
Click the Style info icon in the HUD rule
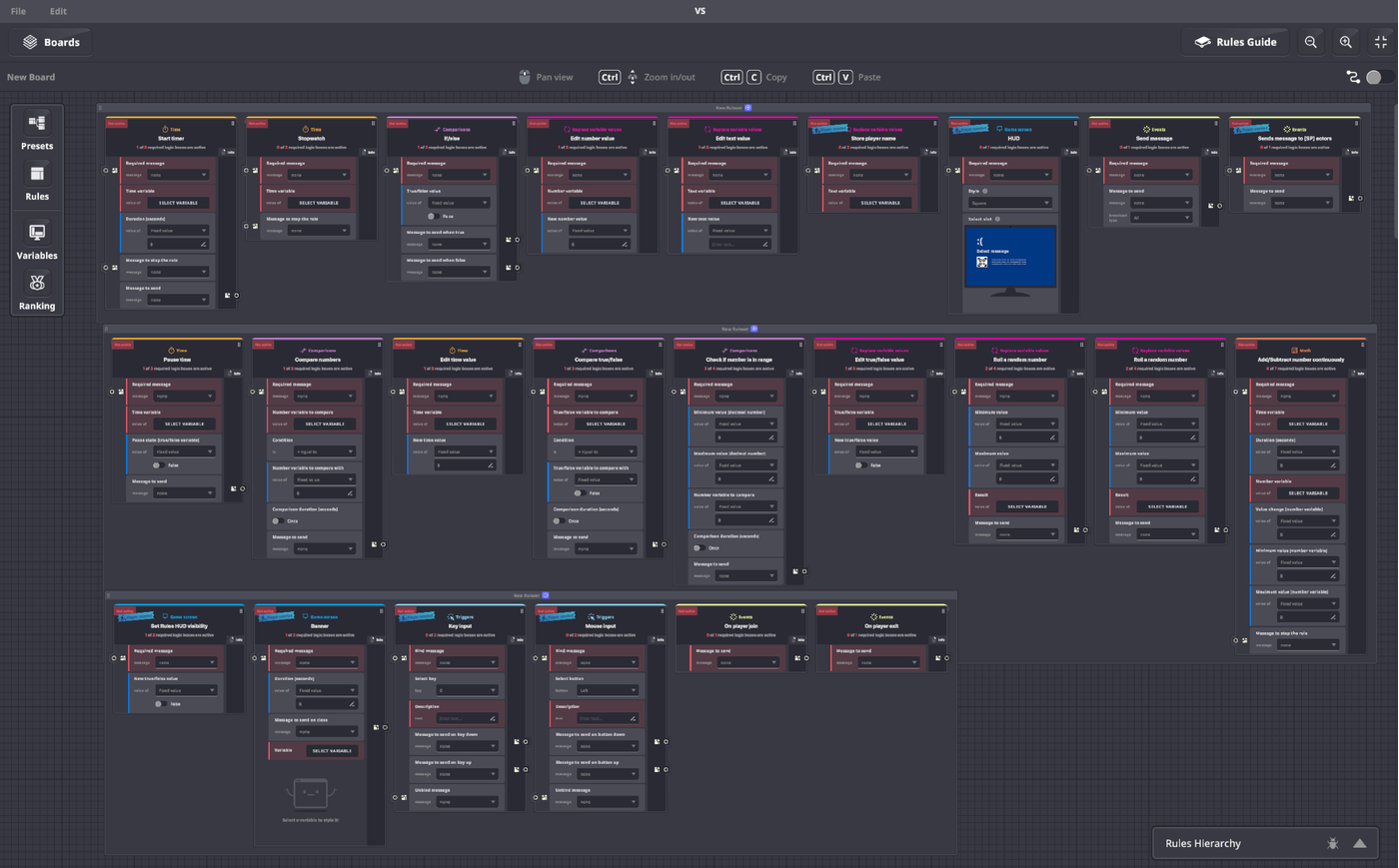[x=984, y=191]
